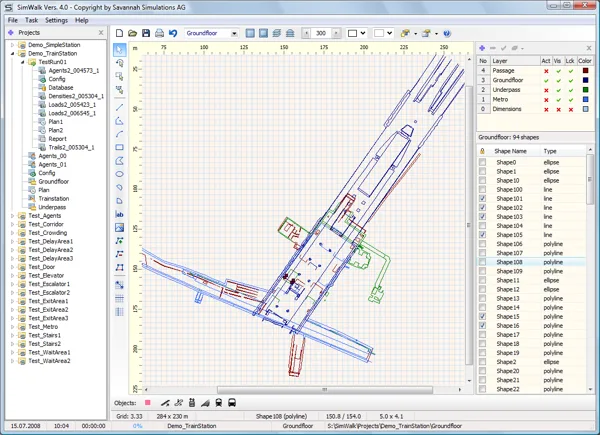600x435 pixels.
Task: Select the Shape109 row
Action: pos(532,271)
